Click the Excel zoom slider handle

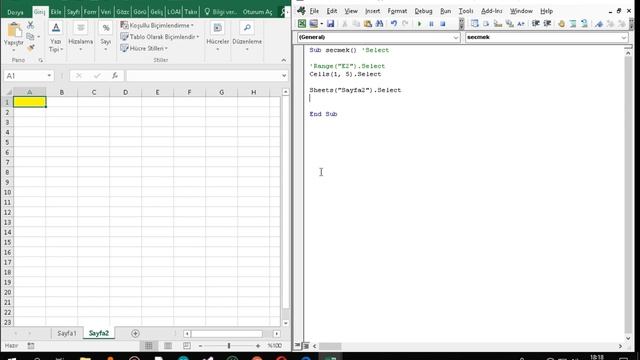229,346
